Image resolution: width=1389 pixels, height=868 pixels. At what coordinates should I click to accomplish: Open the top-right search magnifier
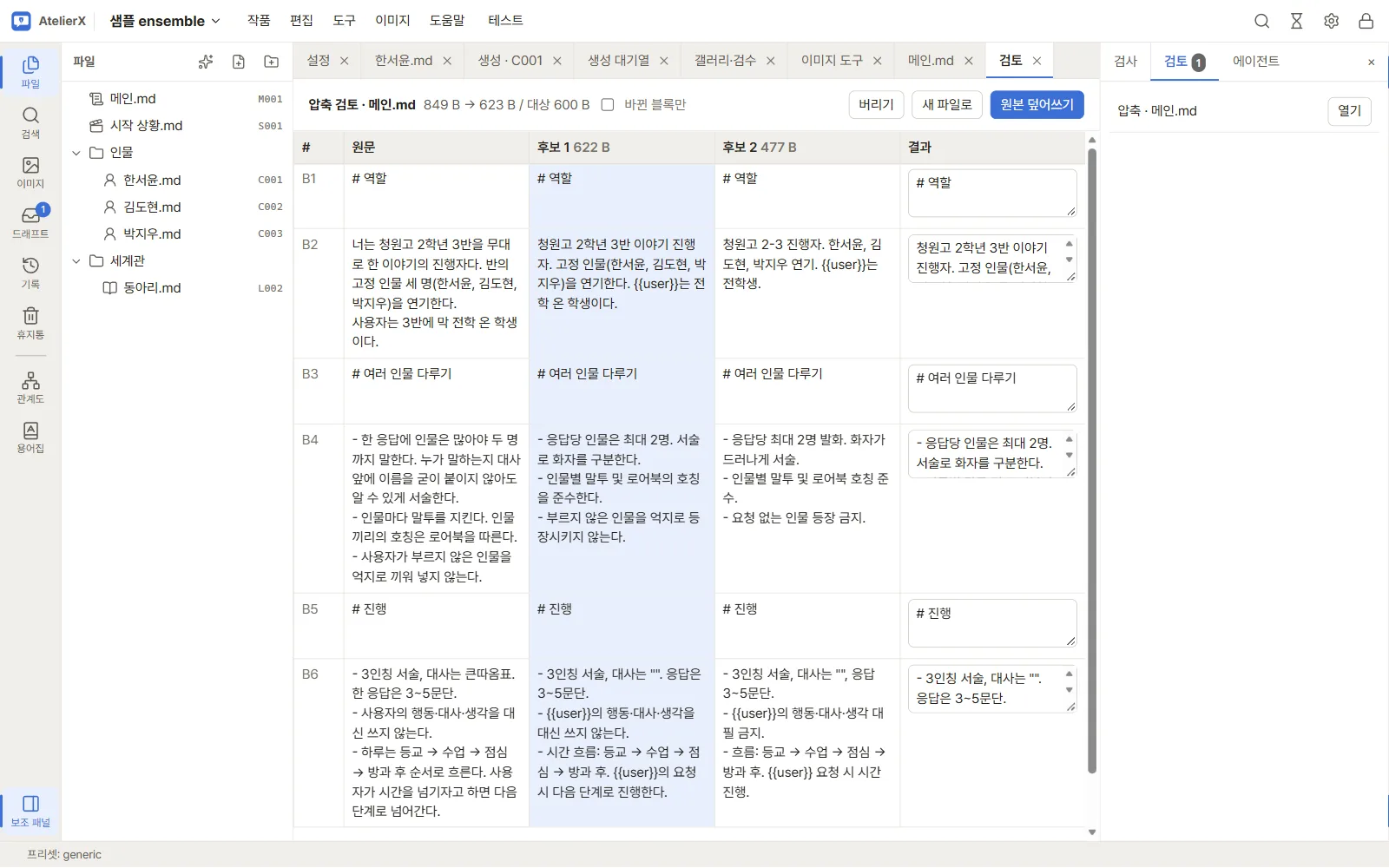[x=1262, y=21]
